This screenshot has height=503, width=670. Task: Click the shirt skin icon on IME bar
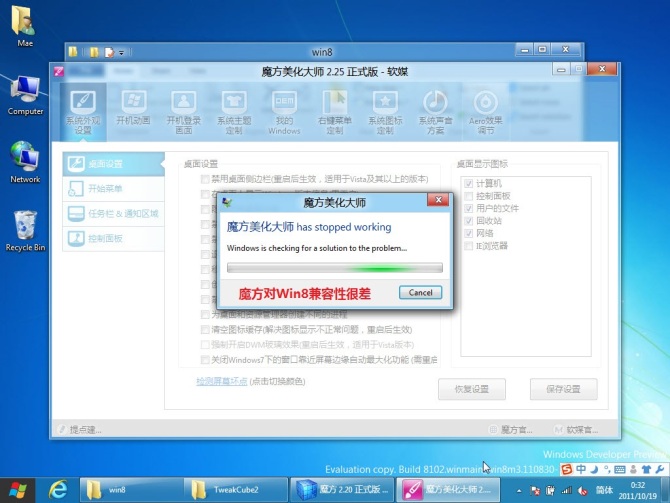(646, 469)
